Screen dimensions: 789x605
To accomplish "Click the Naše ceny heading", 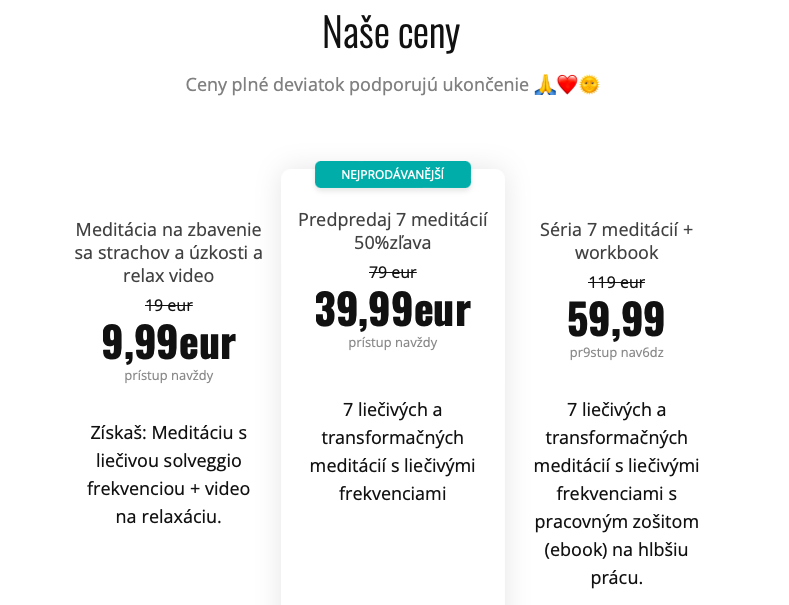I will click(x=391, y=33).
